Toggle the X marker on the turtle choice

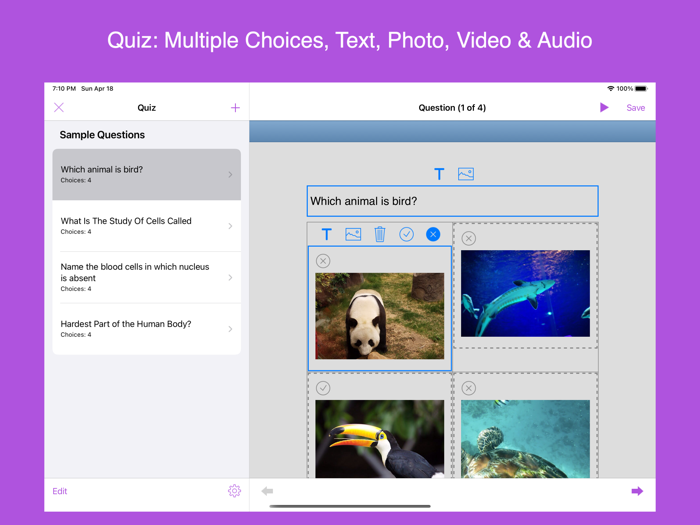(x=469, y=388)
